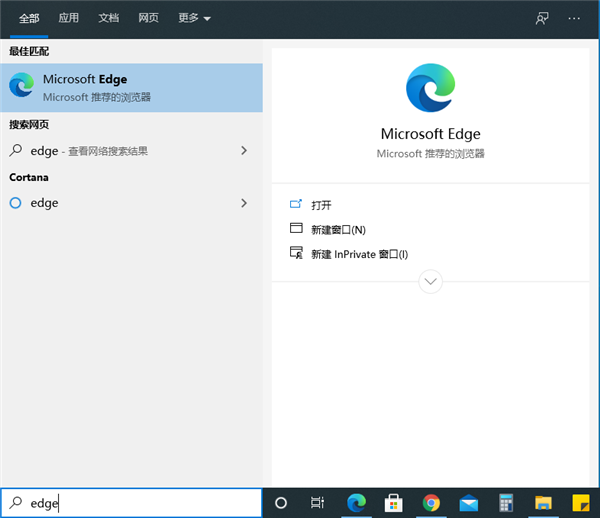This screenshot has height=518, width=600.
Task: Expand web search result arrow for edge
Action: click(244, 150)
